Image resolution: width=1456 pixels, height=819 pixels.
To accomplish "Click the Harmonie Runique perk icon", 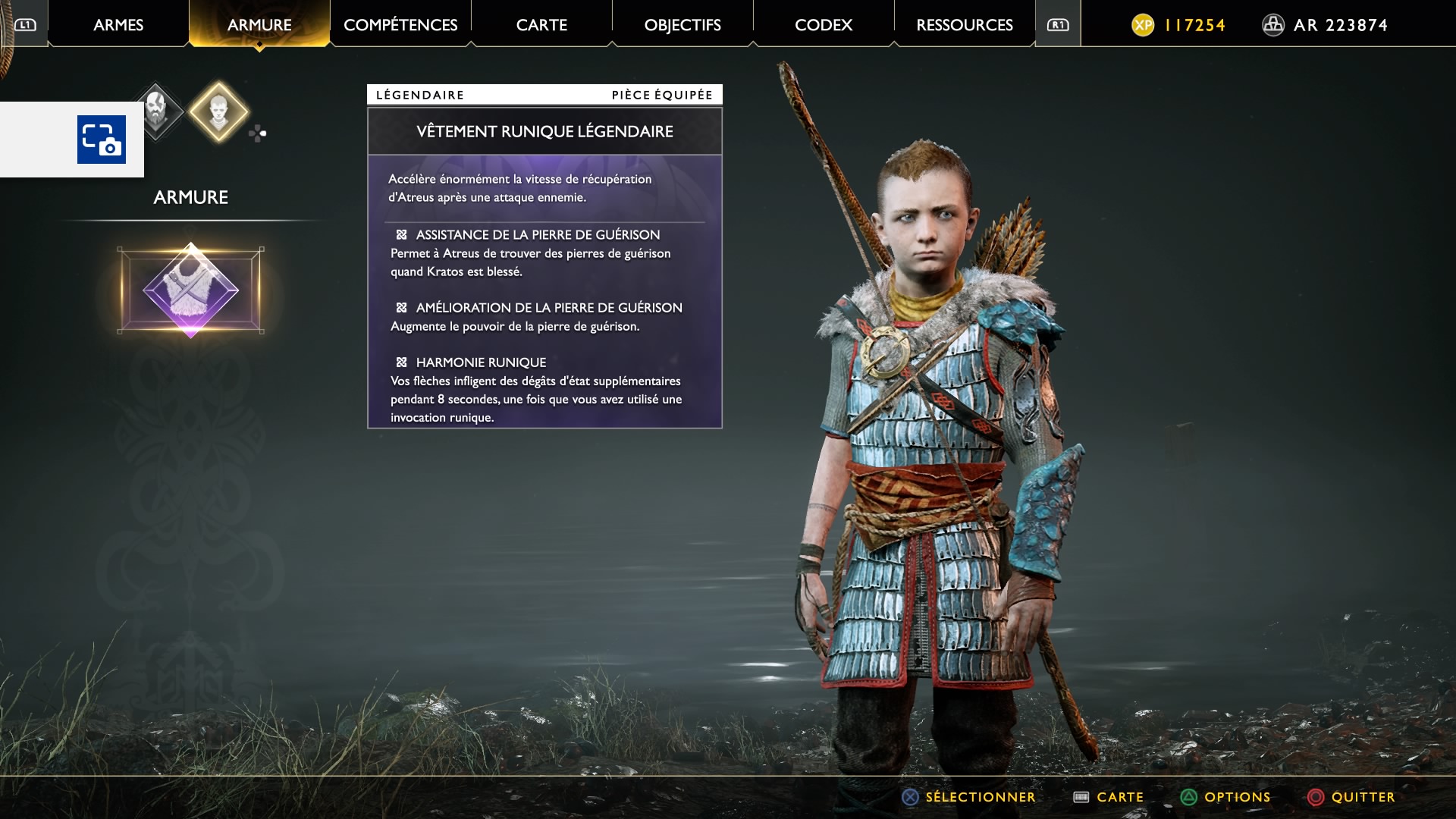I will click(402, 362).
